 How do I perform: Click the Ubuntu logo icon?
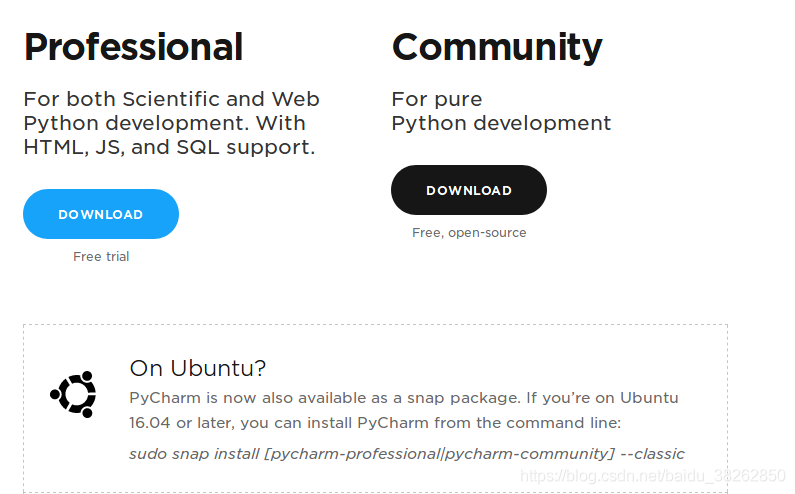pyautogui.click(x=73, y=394)
